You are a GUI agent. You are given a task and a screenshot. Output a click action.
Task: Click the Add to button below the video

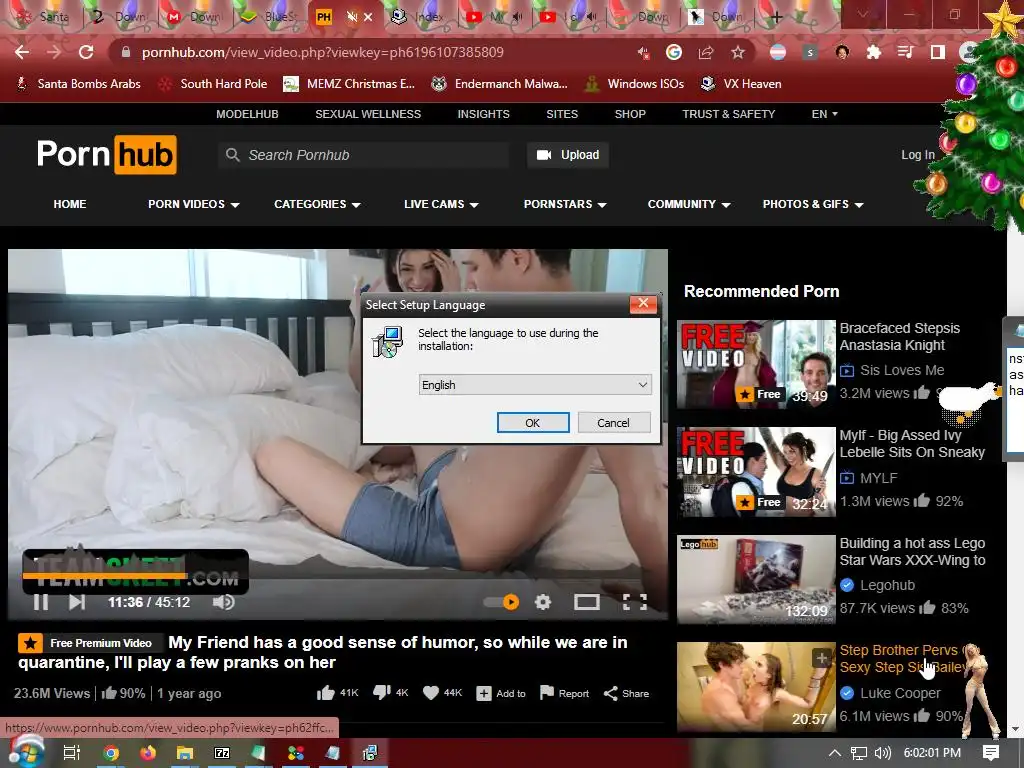click(501, 693)
